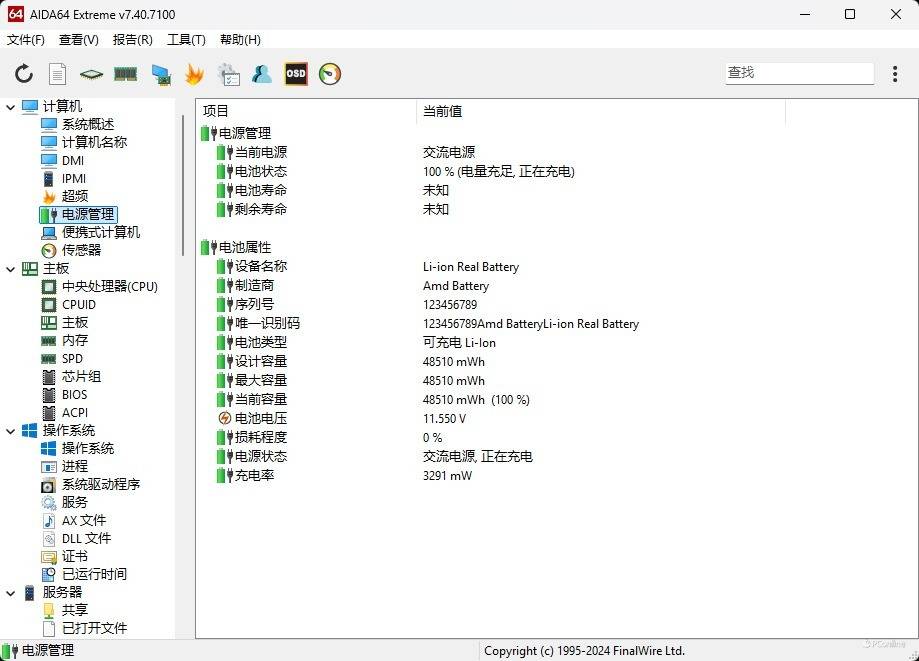Open the three-dot options menu
Viewport: 919px width, 661px height.
895,74
